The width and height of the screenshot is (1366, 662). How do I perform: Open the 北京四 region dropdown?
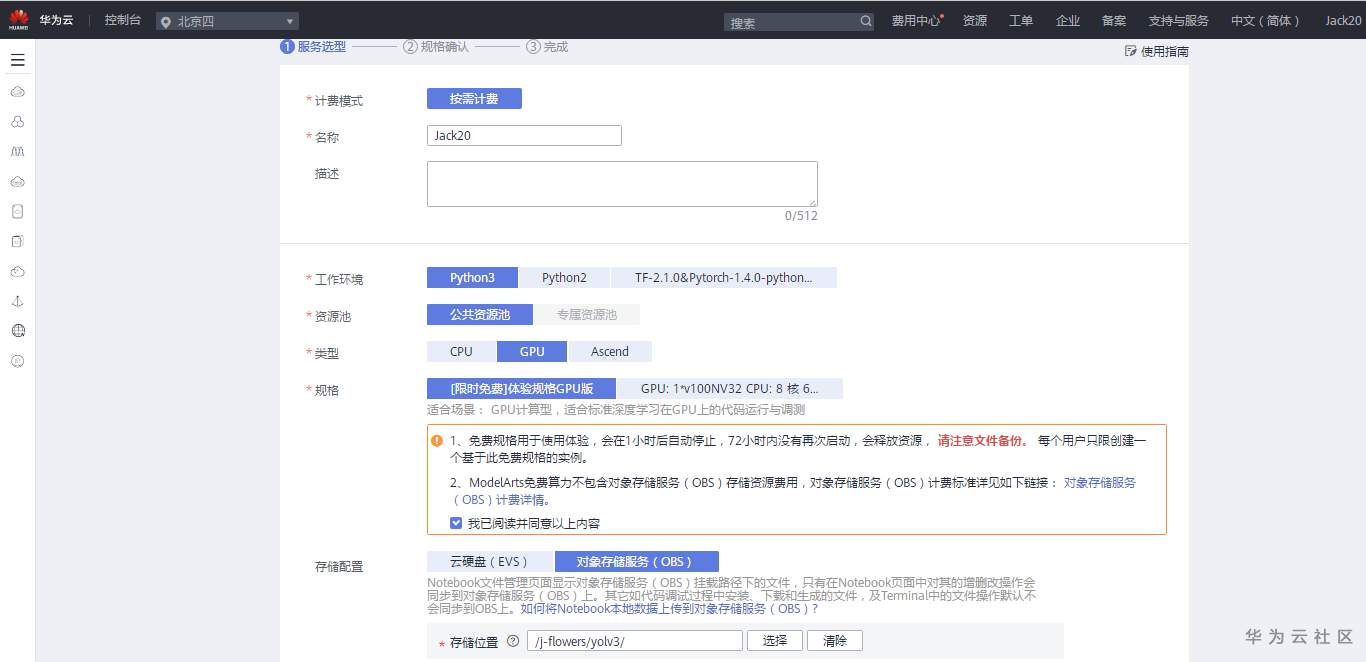click(x=228, y=21)
